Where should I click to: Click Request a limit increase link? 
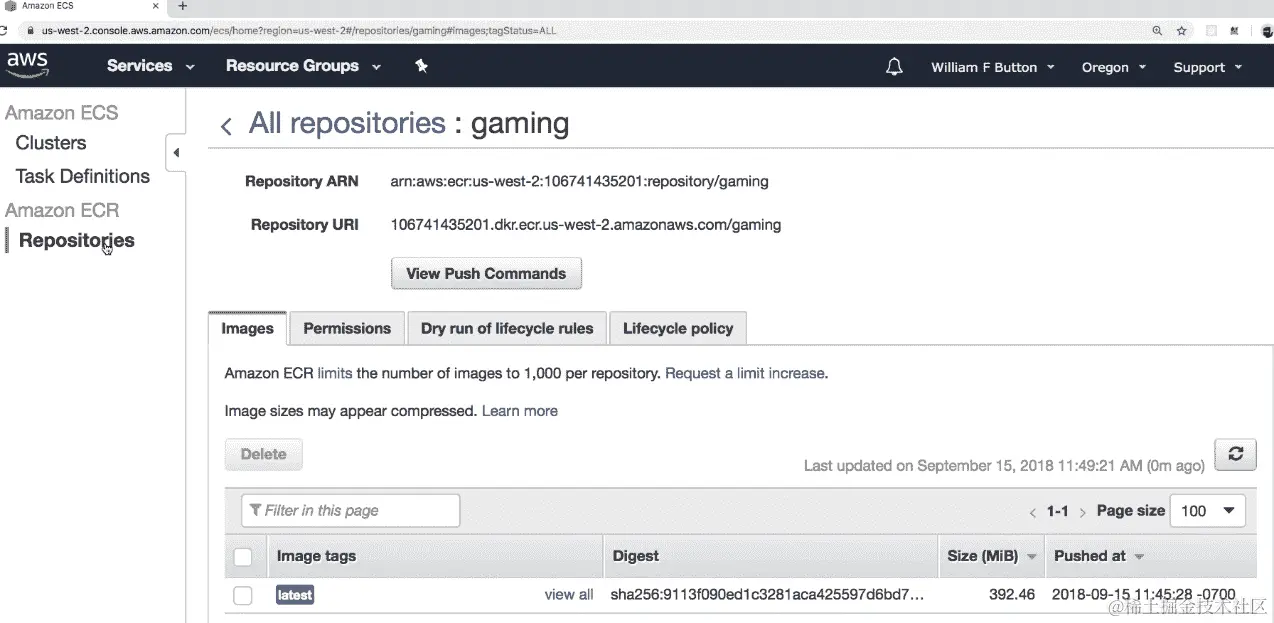tap(745, 373)
